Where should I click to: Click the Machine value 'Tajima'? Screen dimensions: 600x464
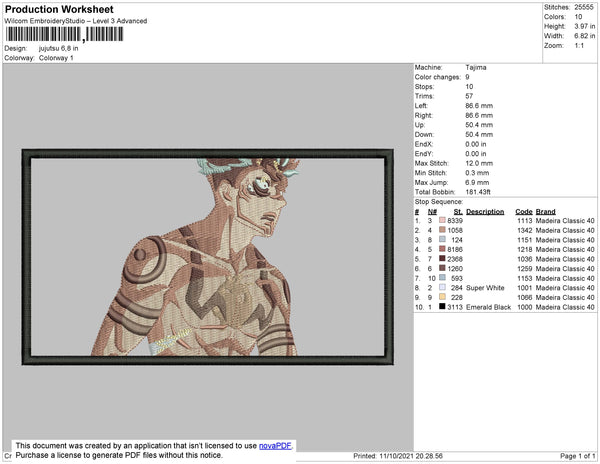(476, 67)
